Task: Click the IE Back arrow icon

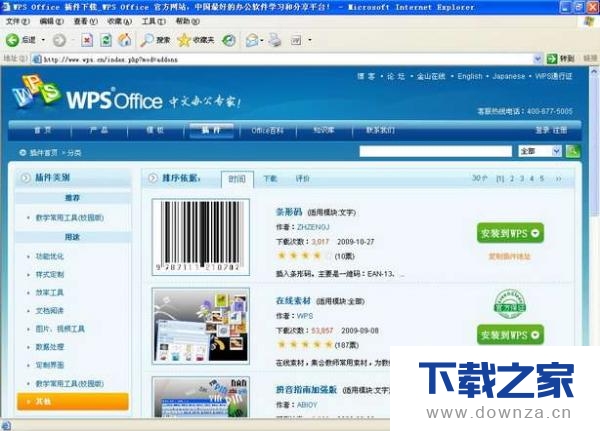Action: click(12, 40)
